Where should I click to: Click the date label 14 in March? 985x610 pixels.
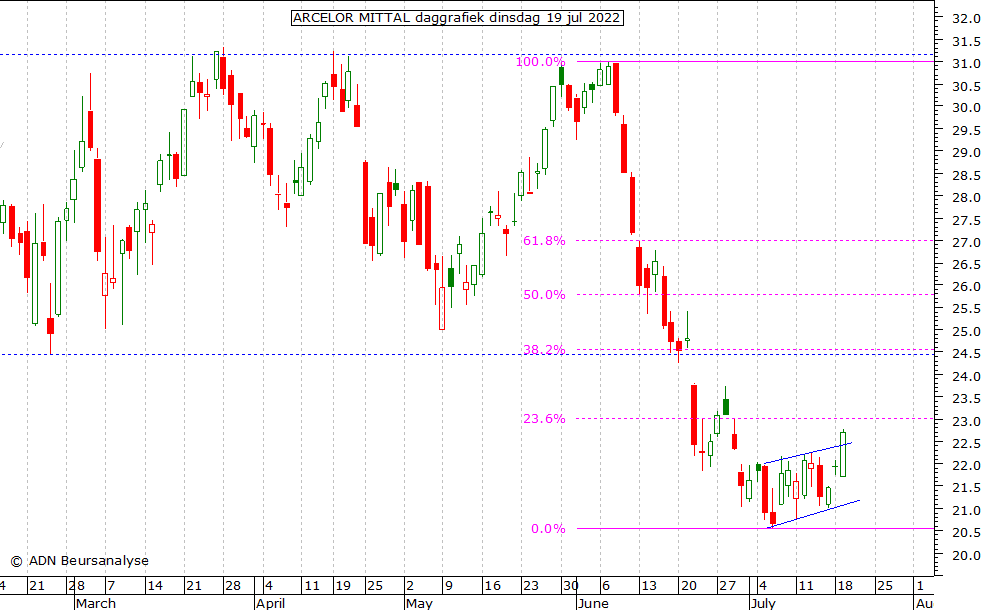pyautogui.click(x=155, y=585)
